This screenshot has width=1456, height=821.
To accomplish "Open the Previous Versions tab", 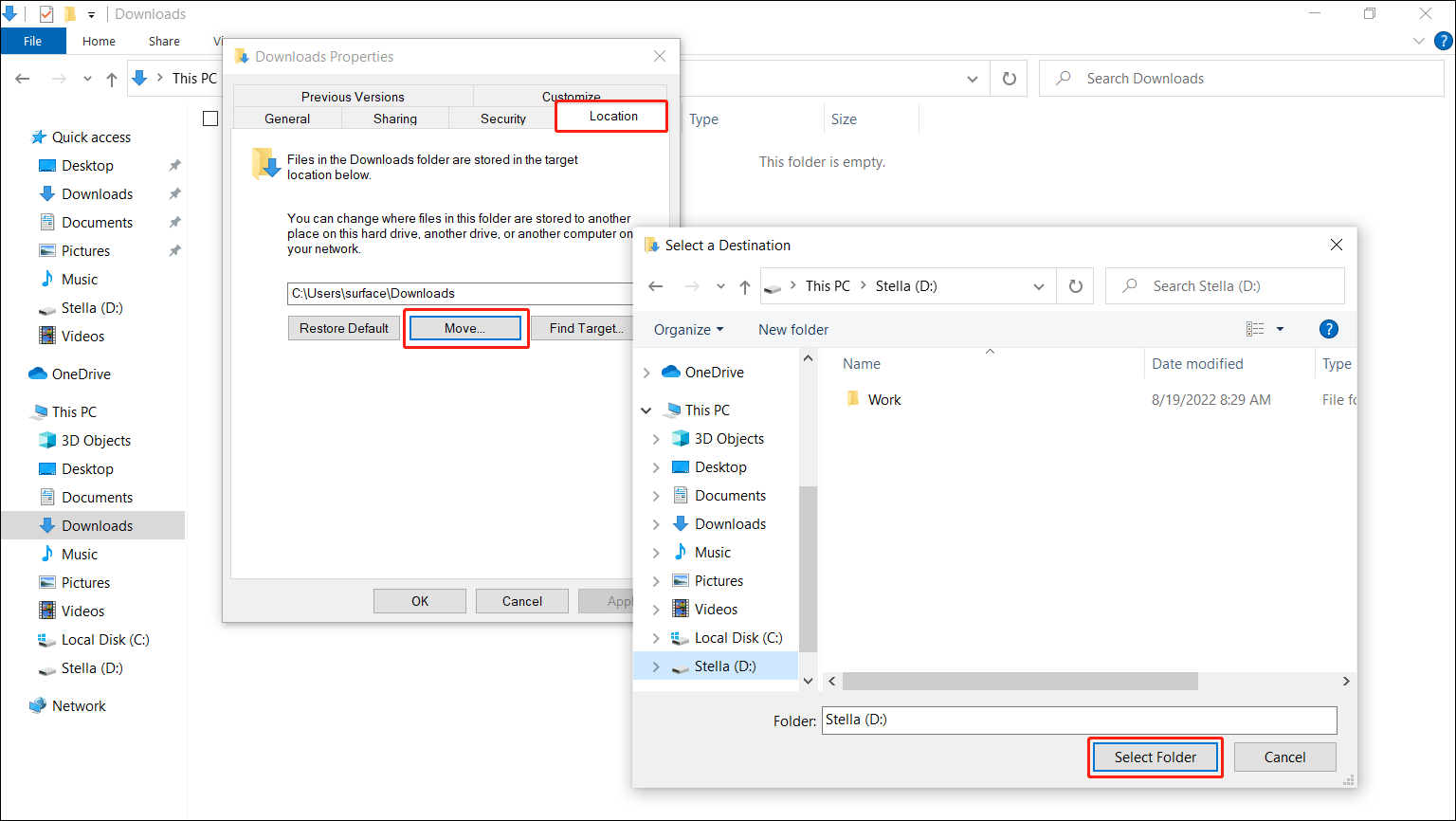I will tap(353, 97).
